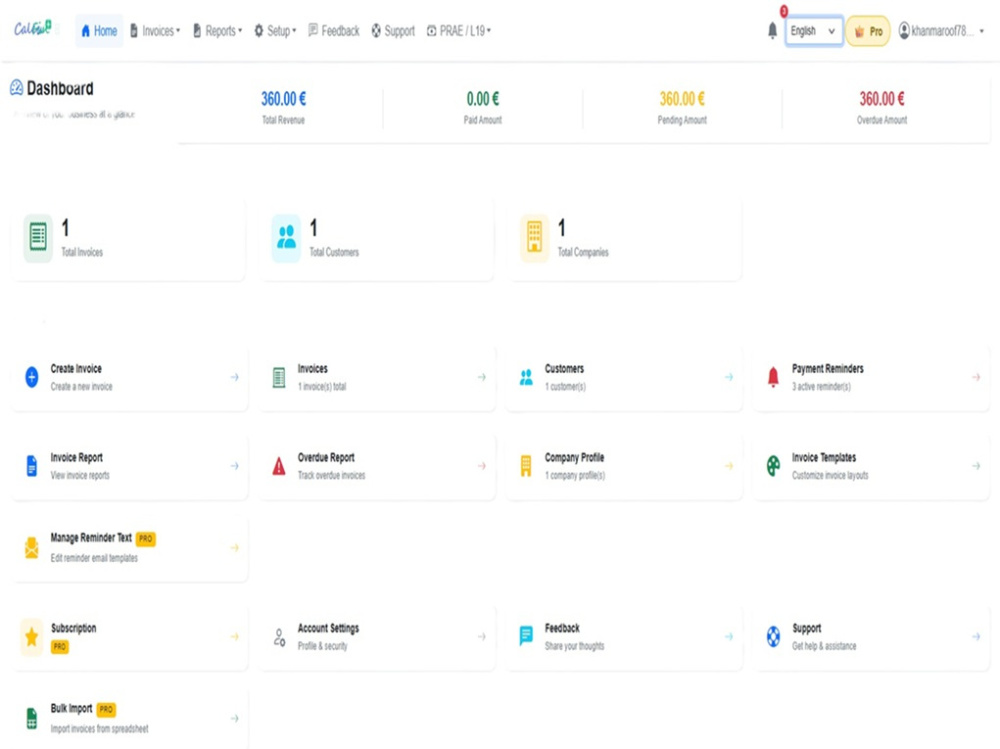Open the khanmaroof78 user account menu
The height and width of the screenshot is (749, 1000).
[941, 31]
